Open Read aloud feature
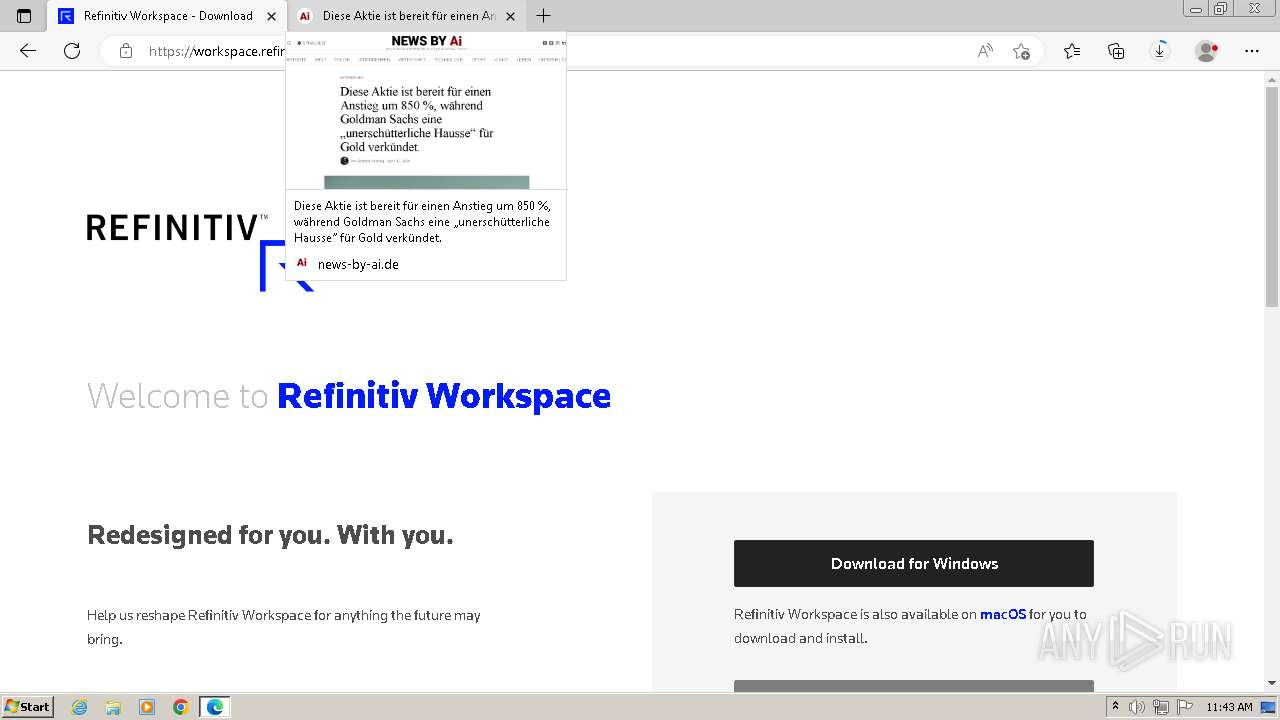Viewport: 1280px width, 720px height. click(x=985, y=51)
